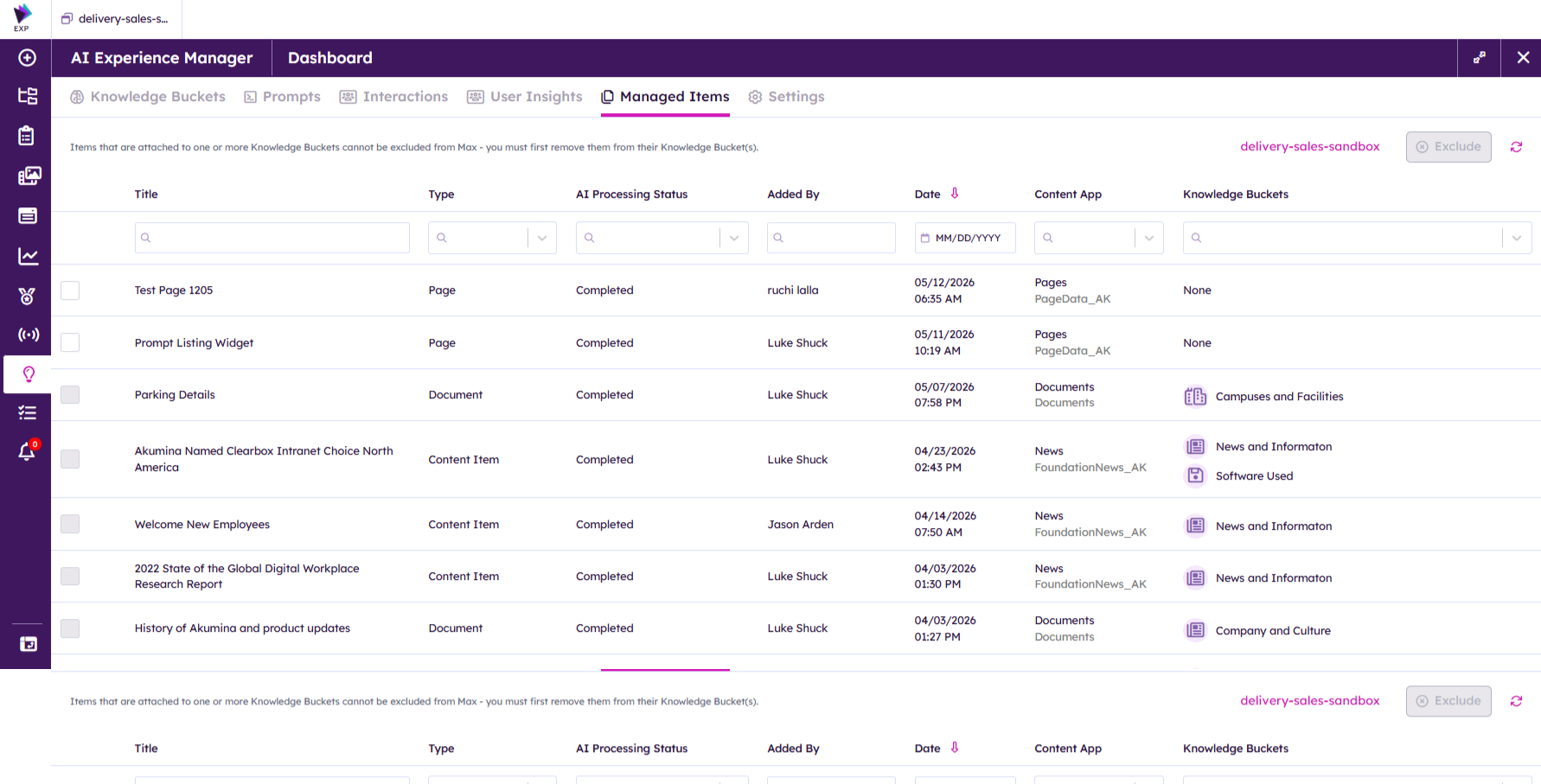Click the lower Exclude button
The width and height of the screenshot is (1541, 784).
coord(1448,701)
